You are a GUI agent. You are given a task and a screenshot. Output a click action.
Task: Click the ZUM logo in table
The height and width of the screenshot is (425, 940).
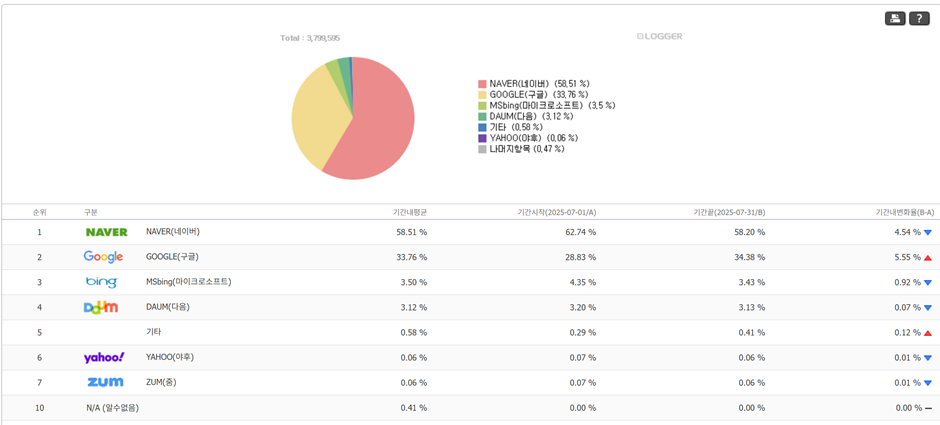click(x=105, y=382)
